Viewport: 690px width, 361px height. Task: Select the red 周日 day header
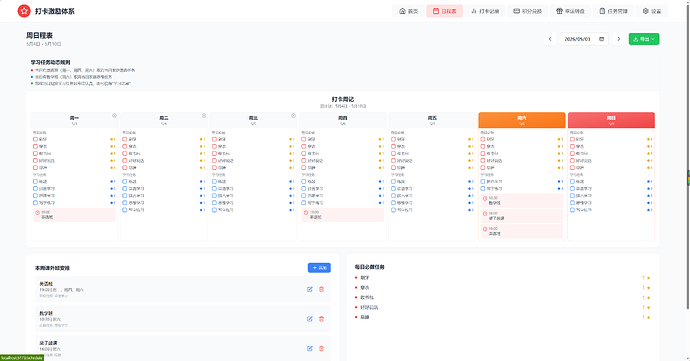coord(611,120)
